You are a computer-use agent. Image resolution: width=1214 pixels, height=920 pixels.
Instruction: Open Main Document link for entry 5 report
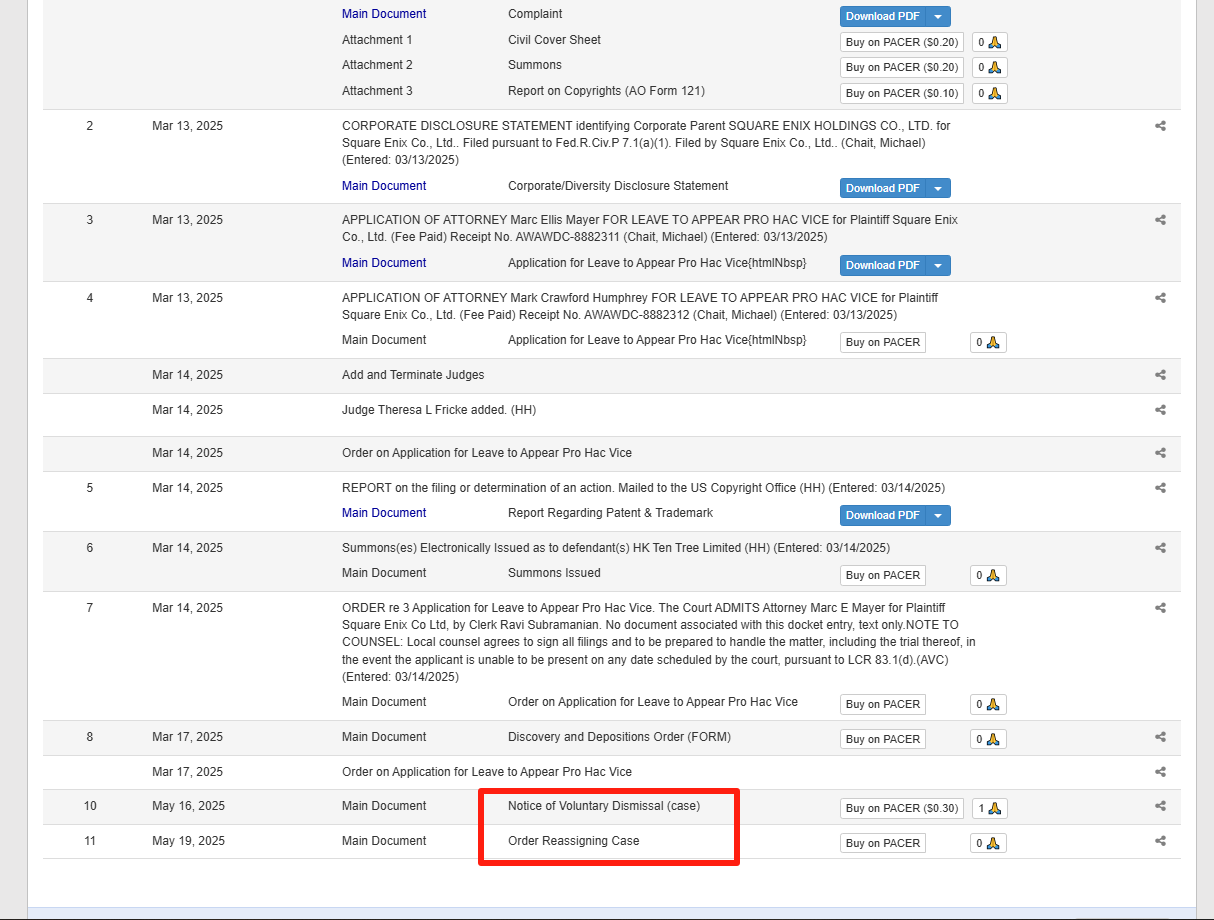click(384, 513)
